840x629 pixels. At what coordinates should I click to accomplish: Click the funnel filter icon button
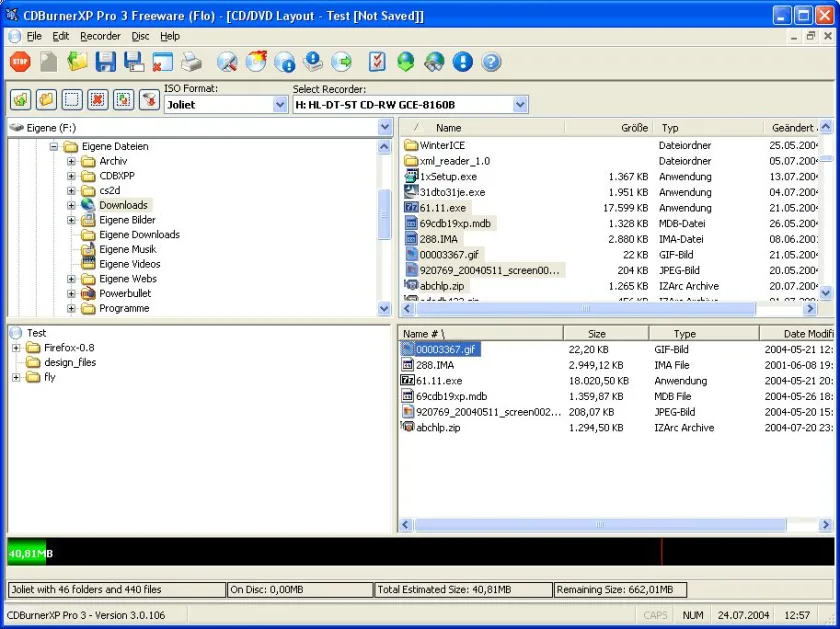[149, 100]
